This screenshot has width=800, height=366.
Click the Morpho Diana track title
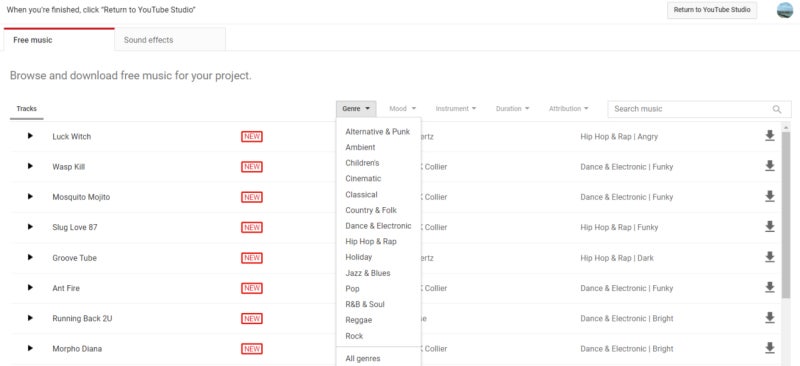click(x=77, y=349)
